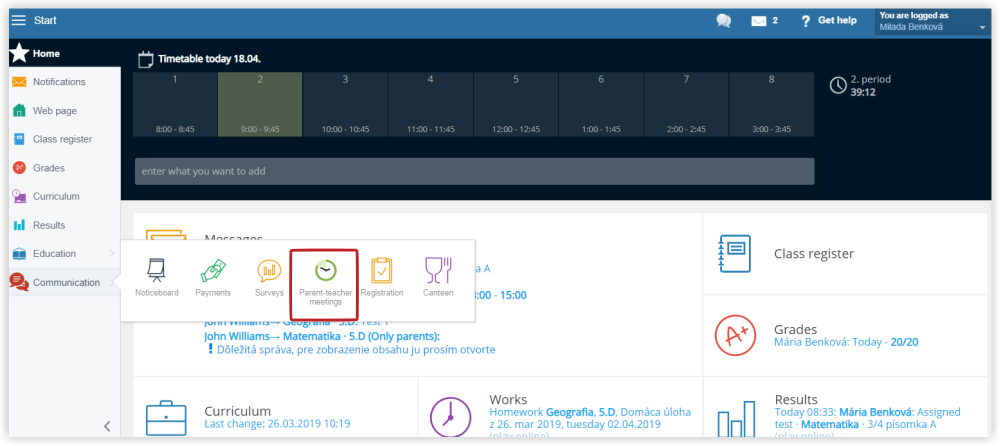Open Noticeboard from the Communication flyout
This screenshot has width=1000, height=446.
tap(156, 277)
